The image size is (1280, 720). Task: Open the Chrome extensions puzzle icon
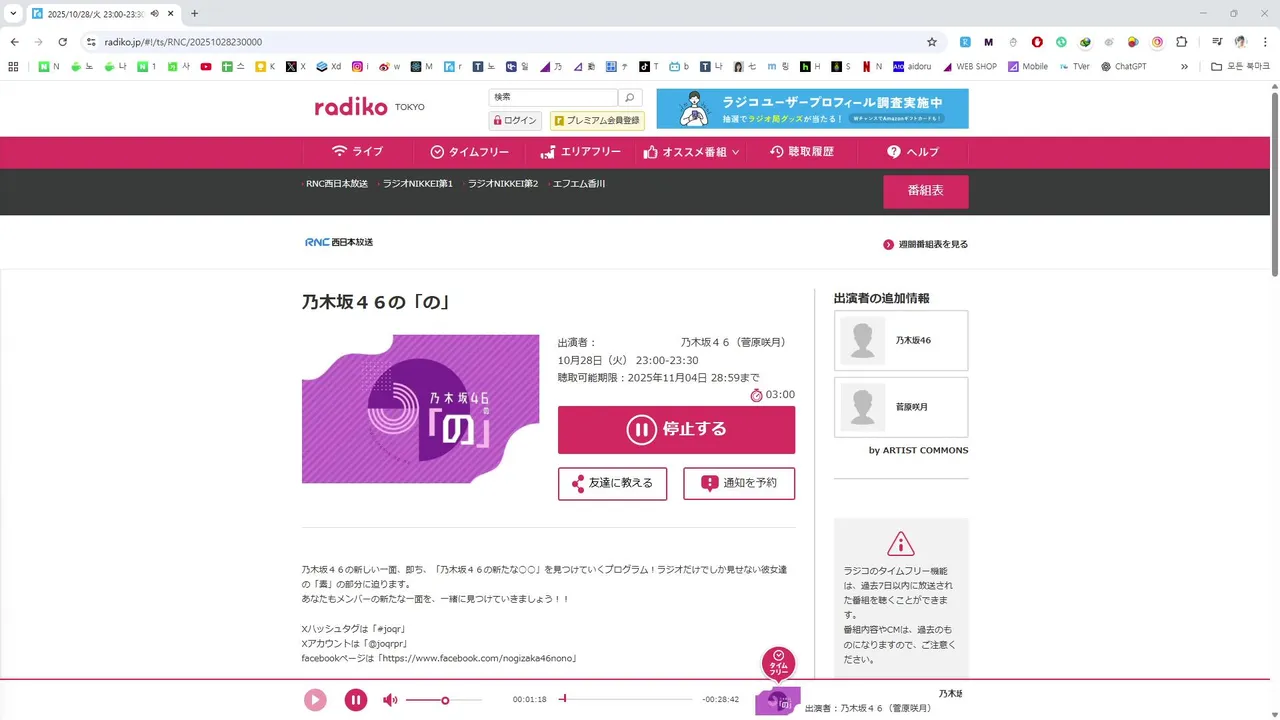tap(1181, 42)
